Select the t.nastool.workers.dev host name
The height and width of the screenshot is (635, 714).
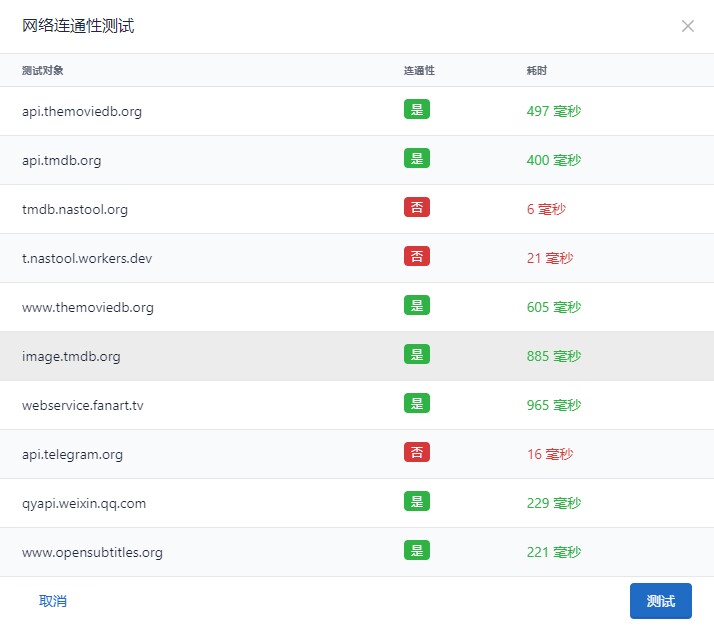pyautogui.click(x=87, y=258)
